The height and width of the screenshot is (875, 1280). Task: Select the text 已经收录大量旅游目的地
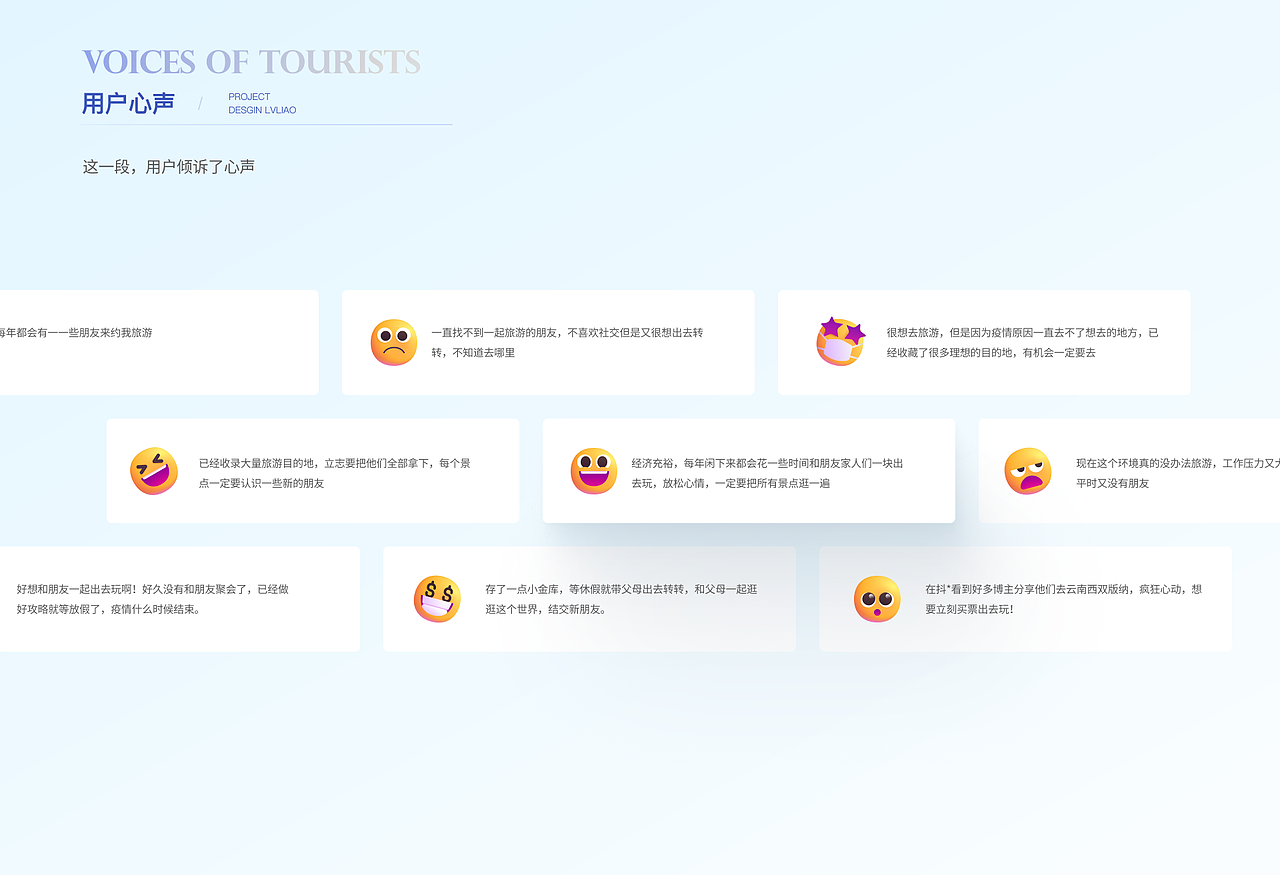(x=258, y=464)
